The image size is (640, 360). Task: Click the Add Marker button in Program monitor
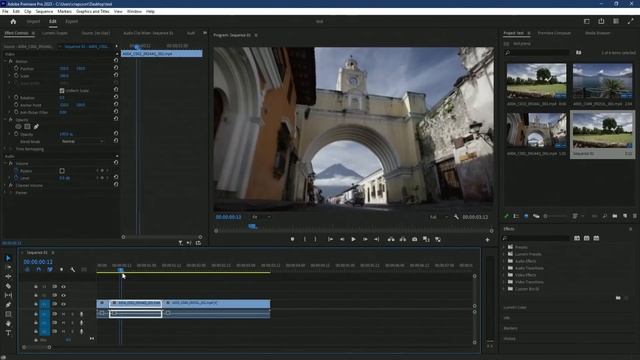(292, 239)
